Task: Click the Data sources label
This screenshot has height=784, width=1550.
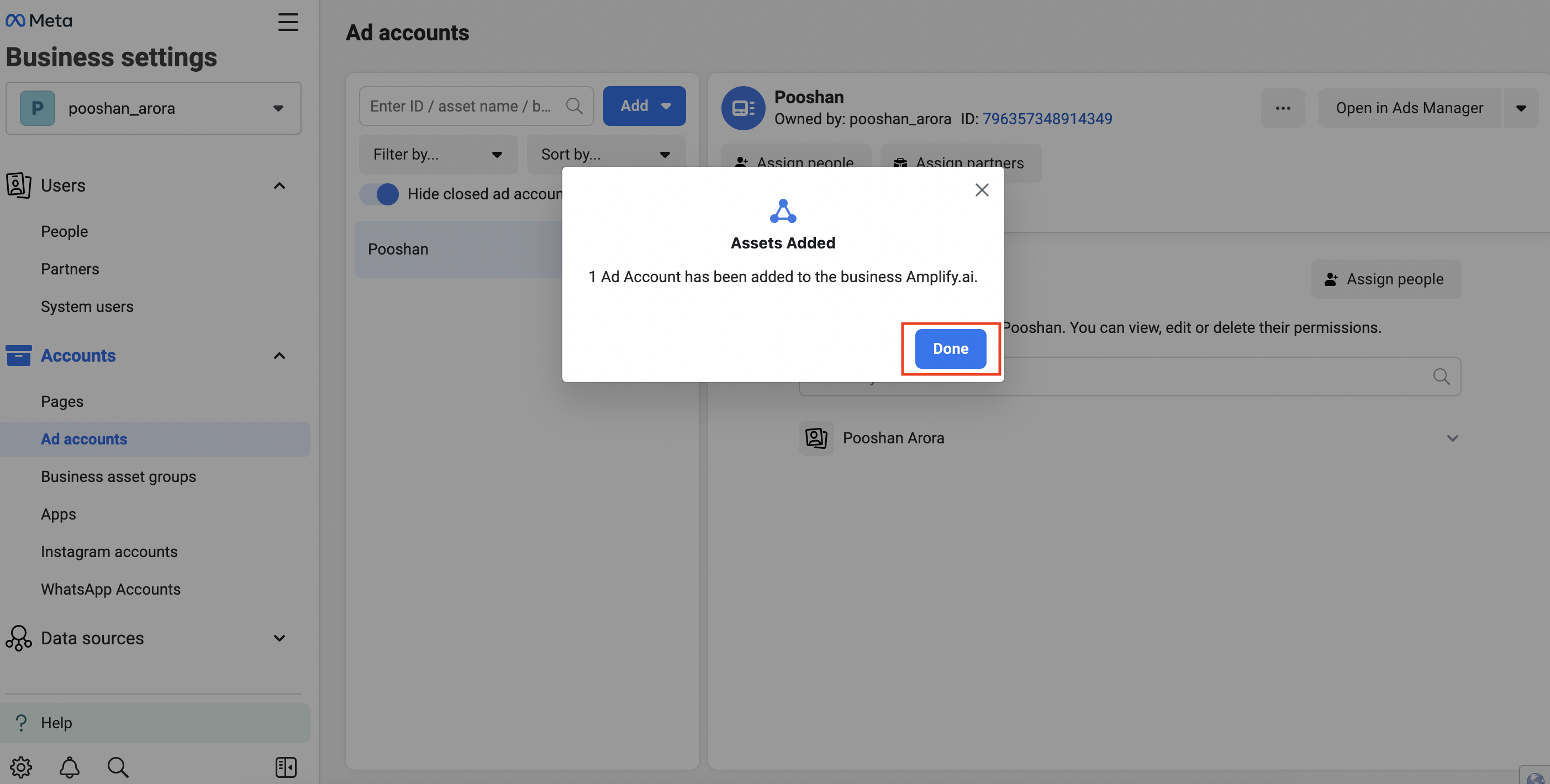Action: point(92,638)
